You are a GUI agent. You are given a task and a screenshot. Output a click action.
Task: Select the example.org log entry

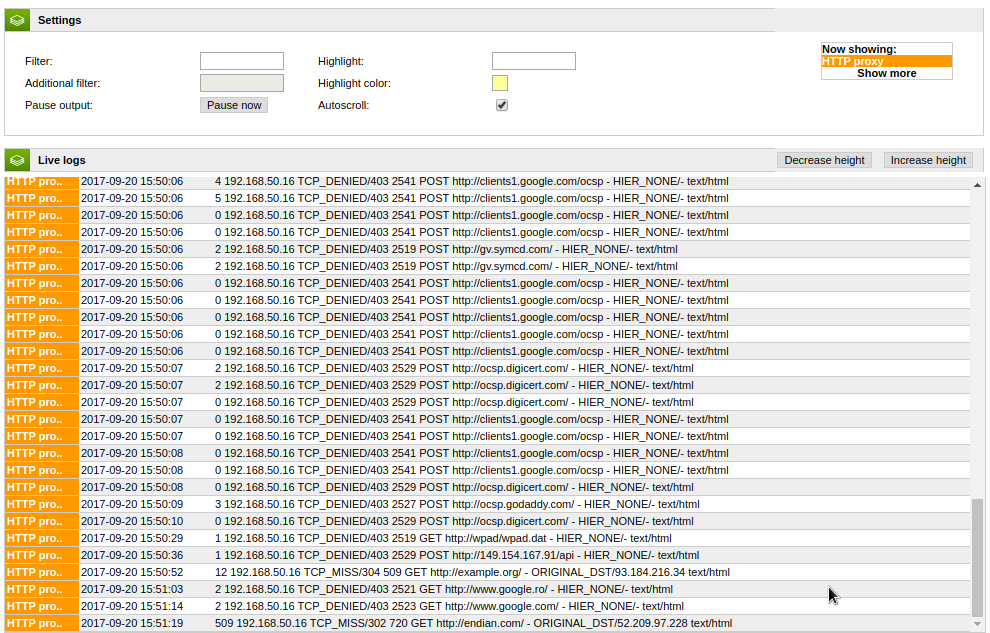(x=472, y=572)
